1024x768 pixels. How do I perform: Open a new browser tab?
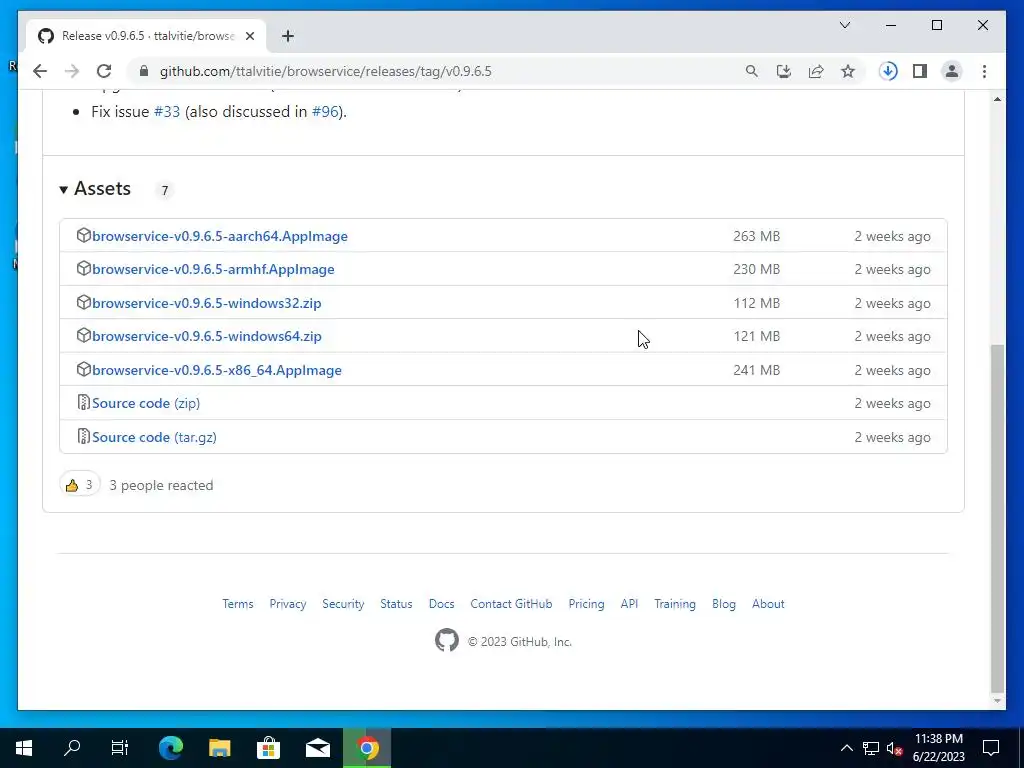pyautogui.click(x=288, y=36)
